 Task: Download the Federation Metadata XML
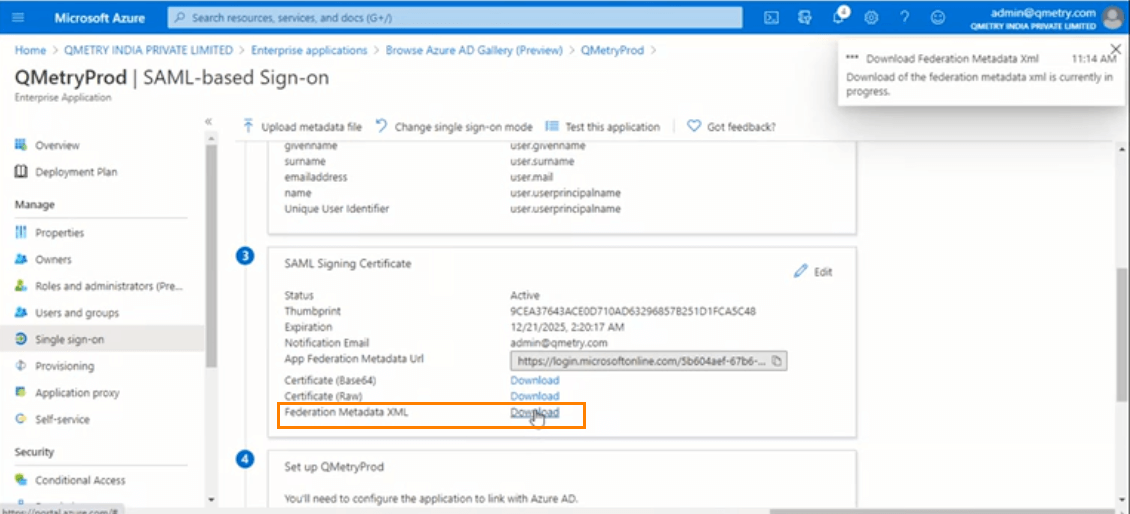pos(534,412)
